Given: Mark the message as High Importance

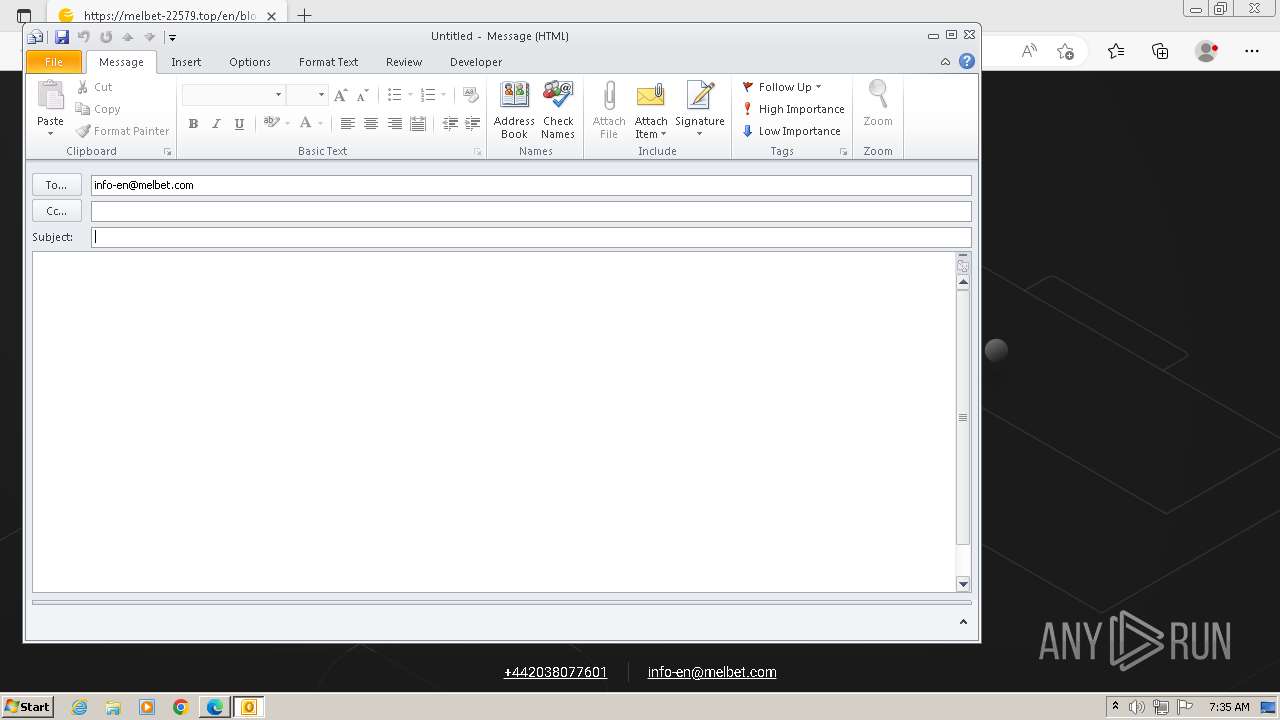Looking at the screenshot, I should coord(793,109).
